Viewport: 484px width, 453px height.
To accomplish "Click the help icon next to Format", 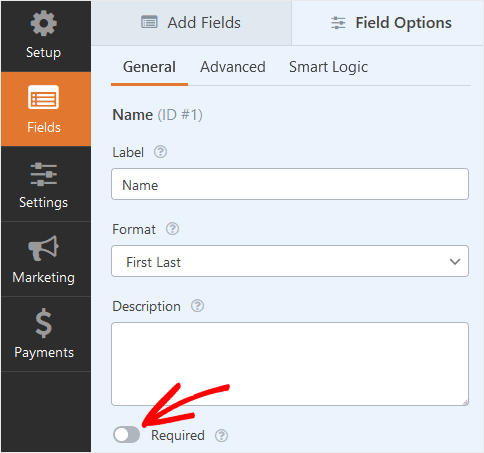I will 172,229.
